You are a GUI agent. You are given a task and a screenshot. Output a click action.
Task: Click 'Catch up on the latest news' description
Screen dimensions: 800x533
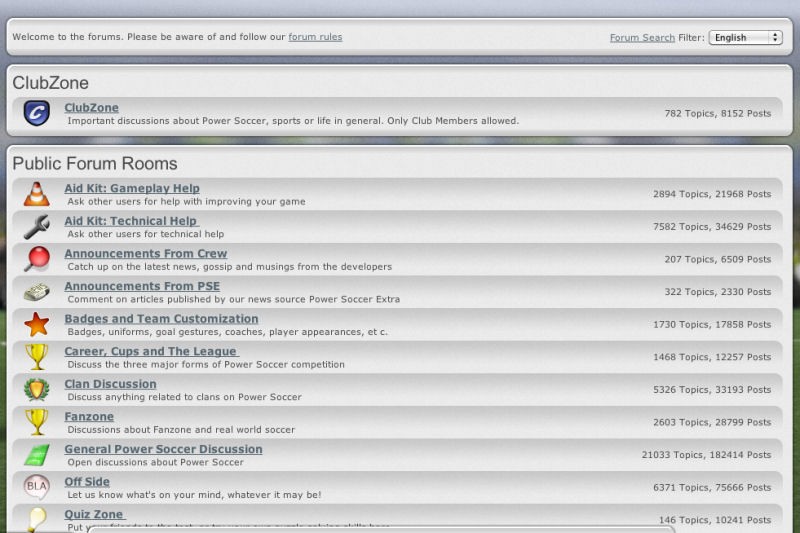(230, 267)
